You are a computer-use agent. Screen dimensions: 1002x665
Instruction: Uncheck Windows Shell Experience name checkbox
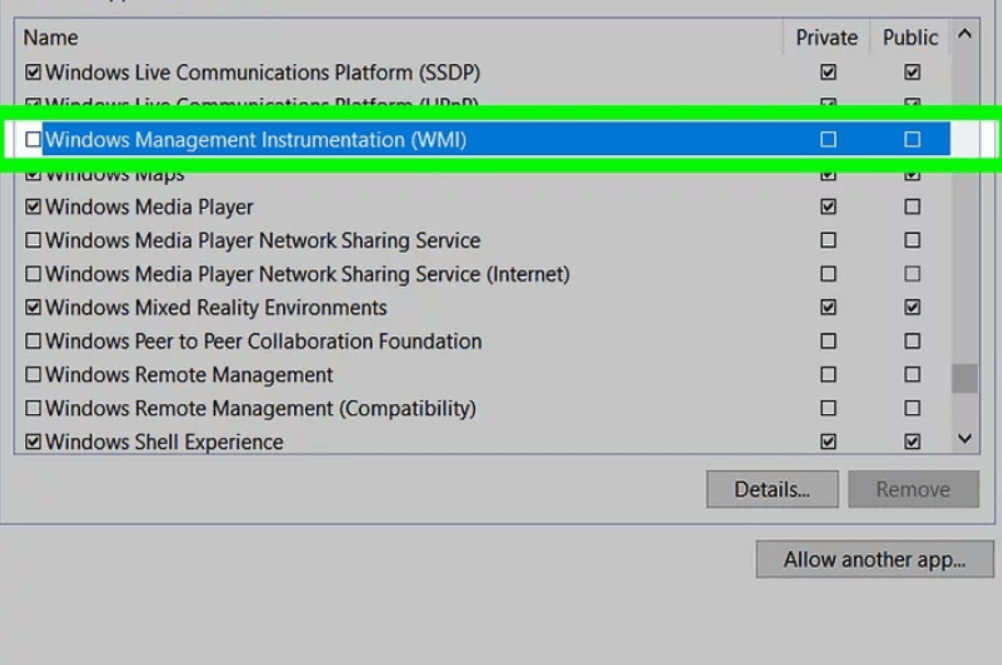point(33,441)
